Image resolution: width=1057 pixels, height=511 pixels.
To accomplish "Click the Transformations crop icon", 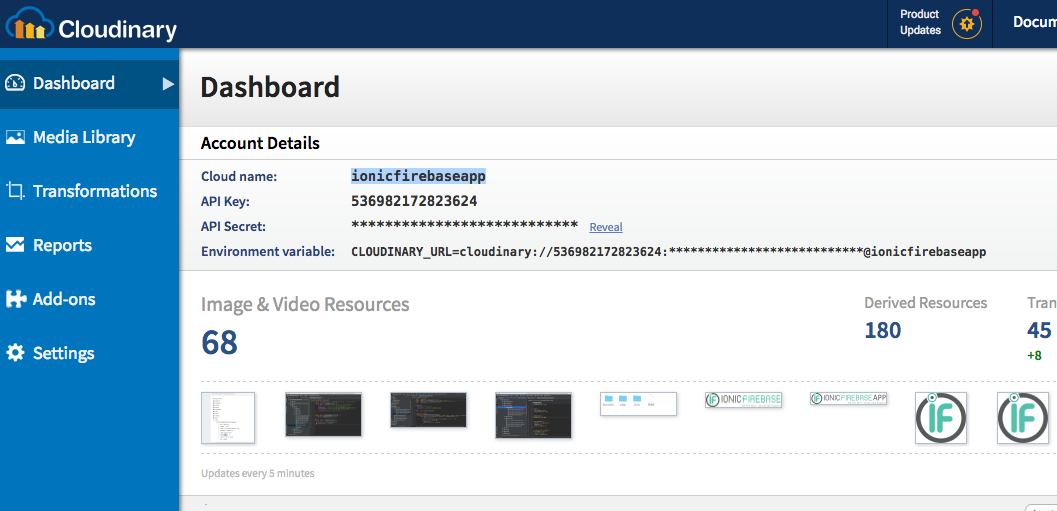I will (15, 191).
